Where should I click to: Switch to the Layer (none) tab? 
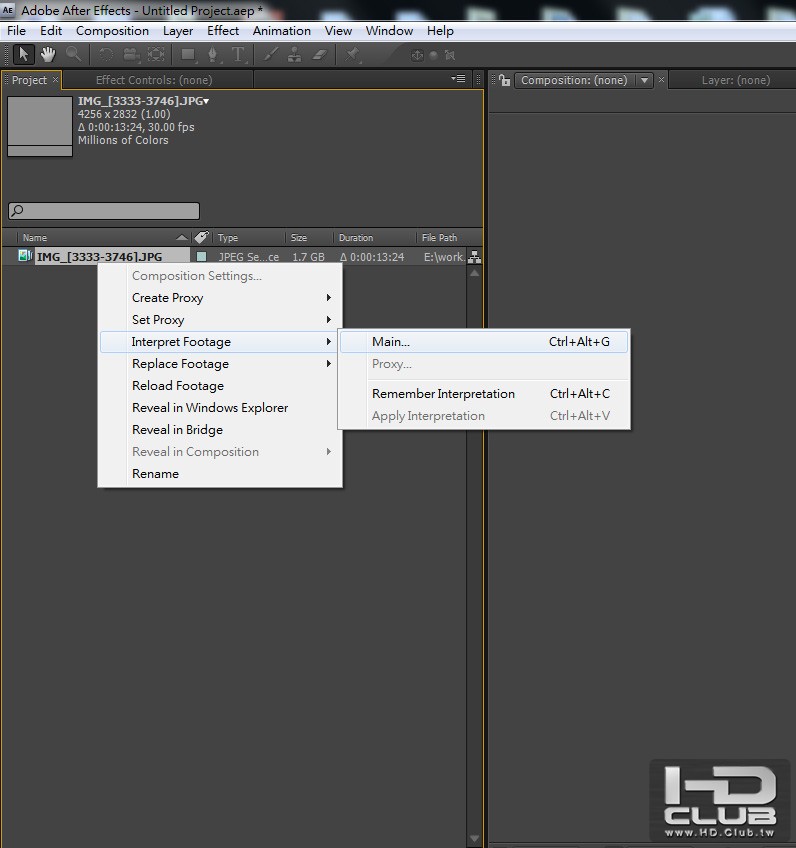coord(735,80)
